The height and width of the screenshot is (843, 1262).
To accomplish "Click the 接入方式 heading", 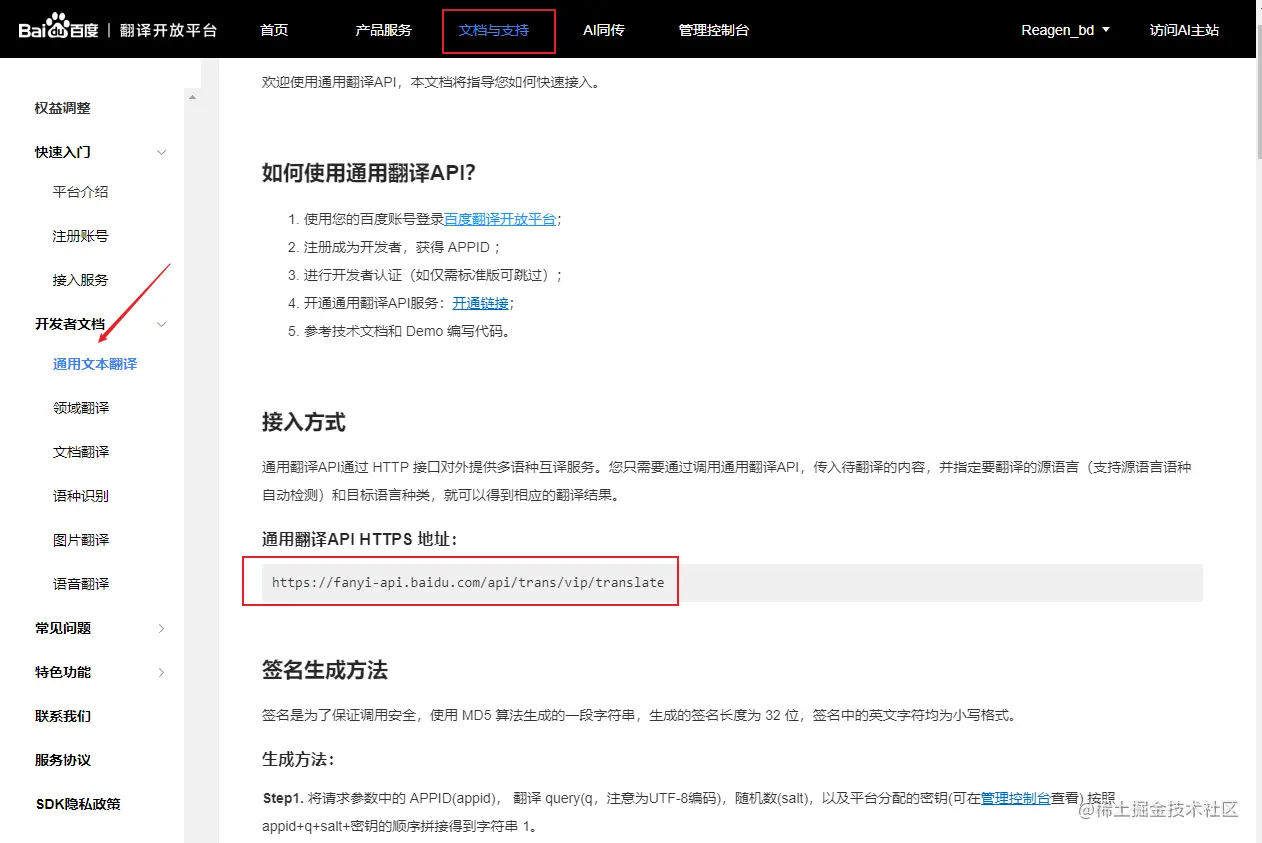I will coord(304,422).
